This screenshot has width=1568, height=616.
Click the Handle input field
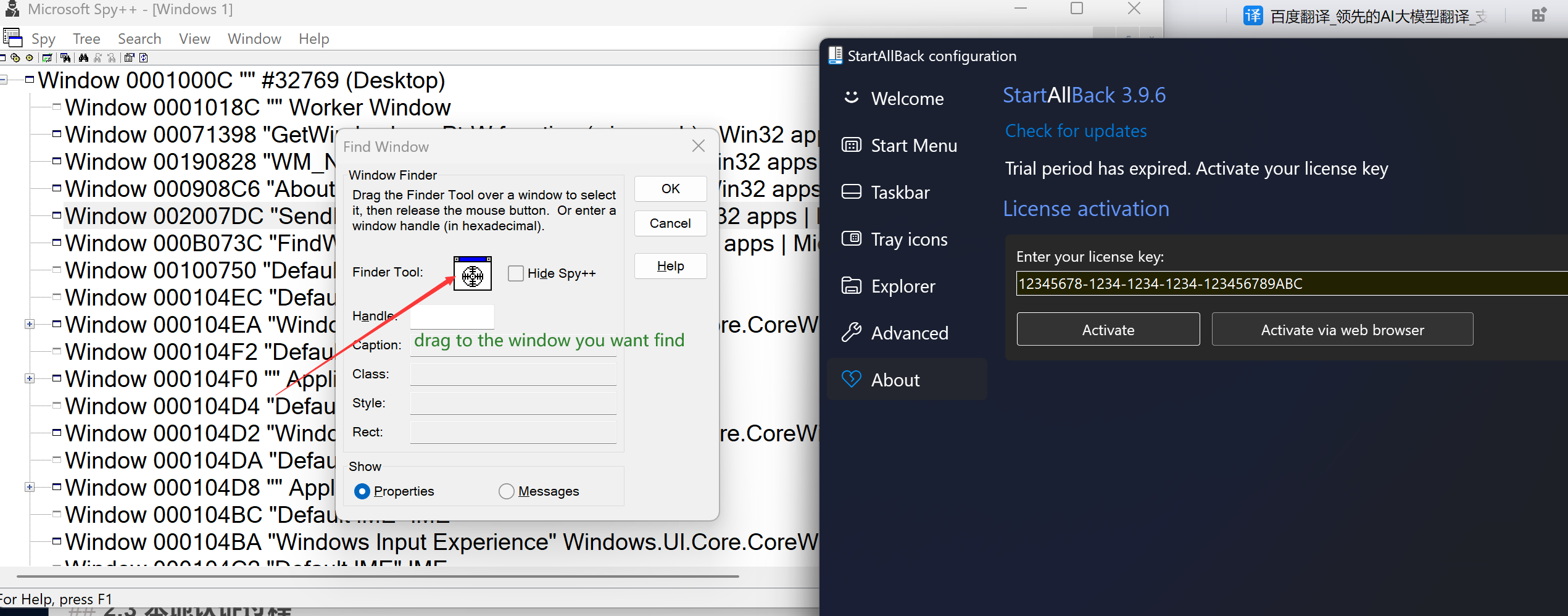tap(452, 317)
